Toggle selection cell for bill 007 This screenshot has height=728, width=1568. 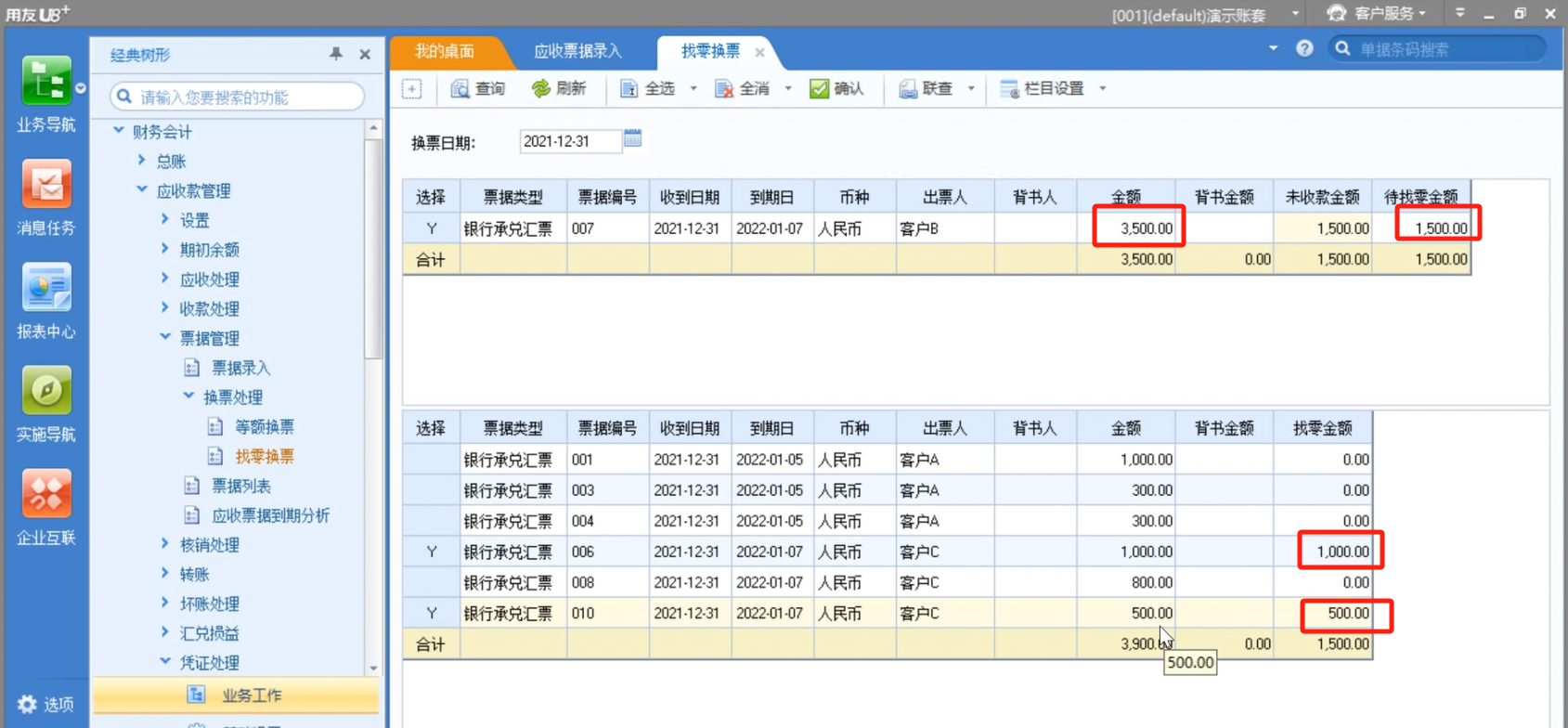click(x=431, y=228)
